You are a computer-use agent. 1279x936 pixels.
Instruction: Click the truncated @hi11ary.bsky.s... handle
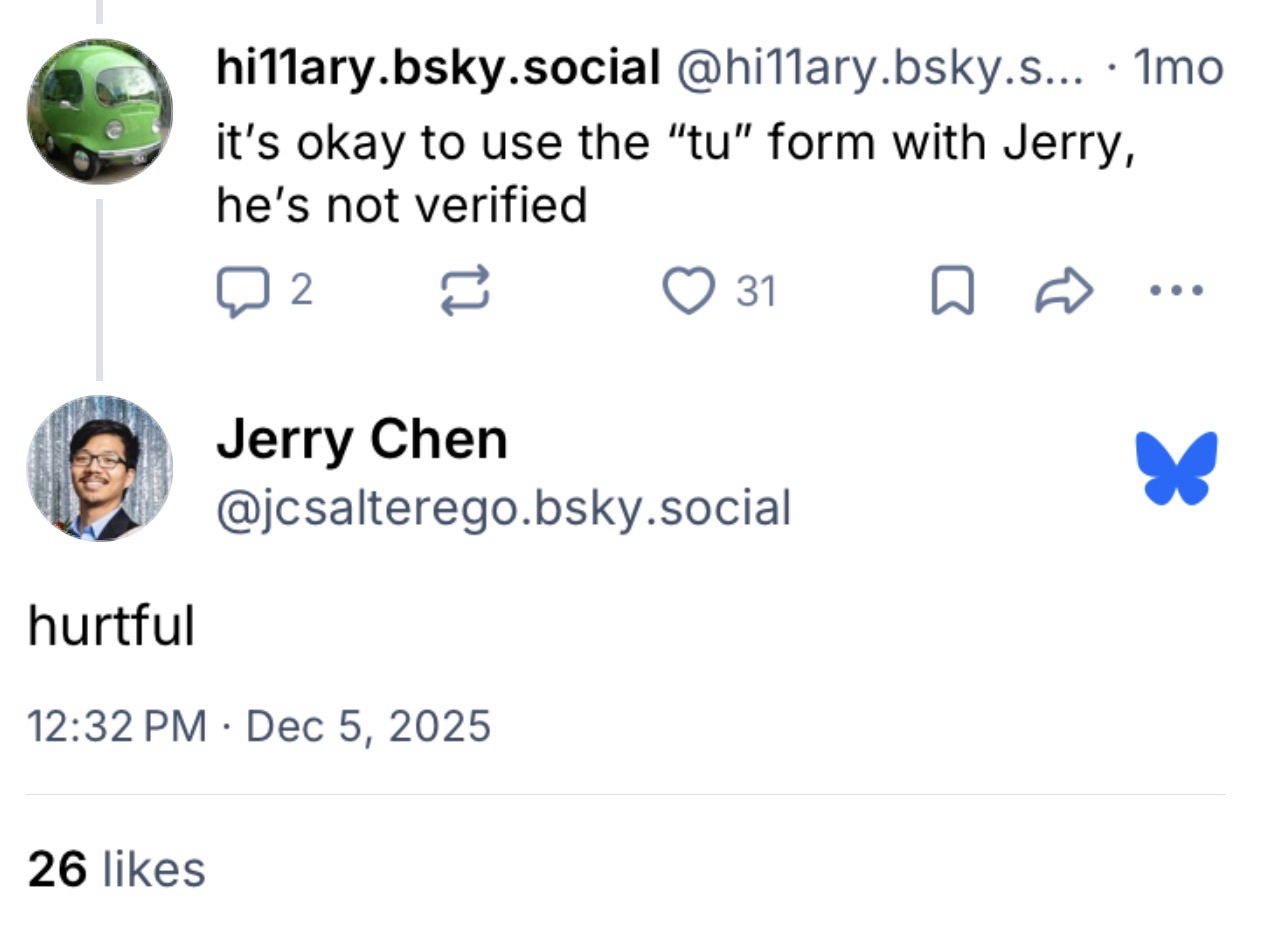pyautogui.click(x=879, y=68)
